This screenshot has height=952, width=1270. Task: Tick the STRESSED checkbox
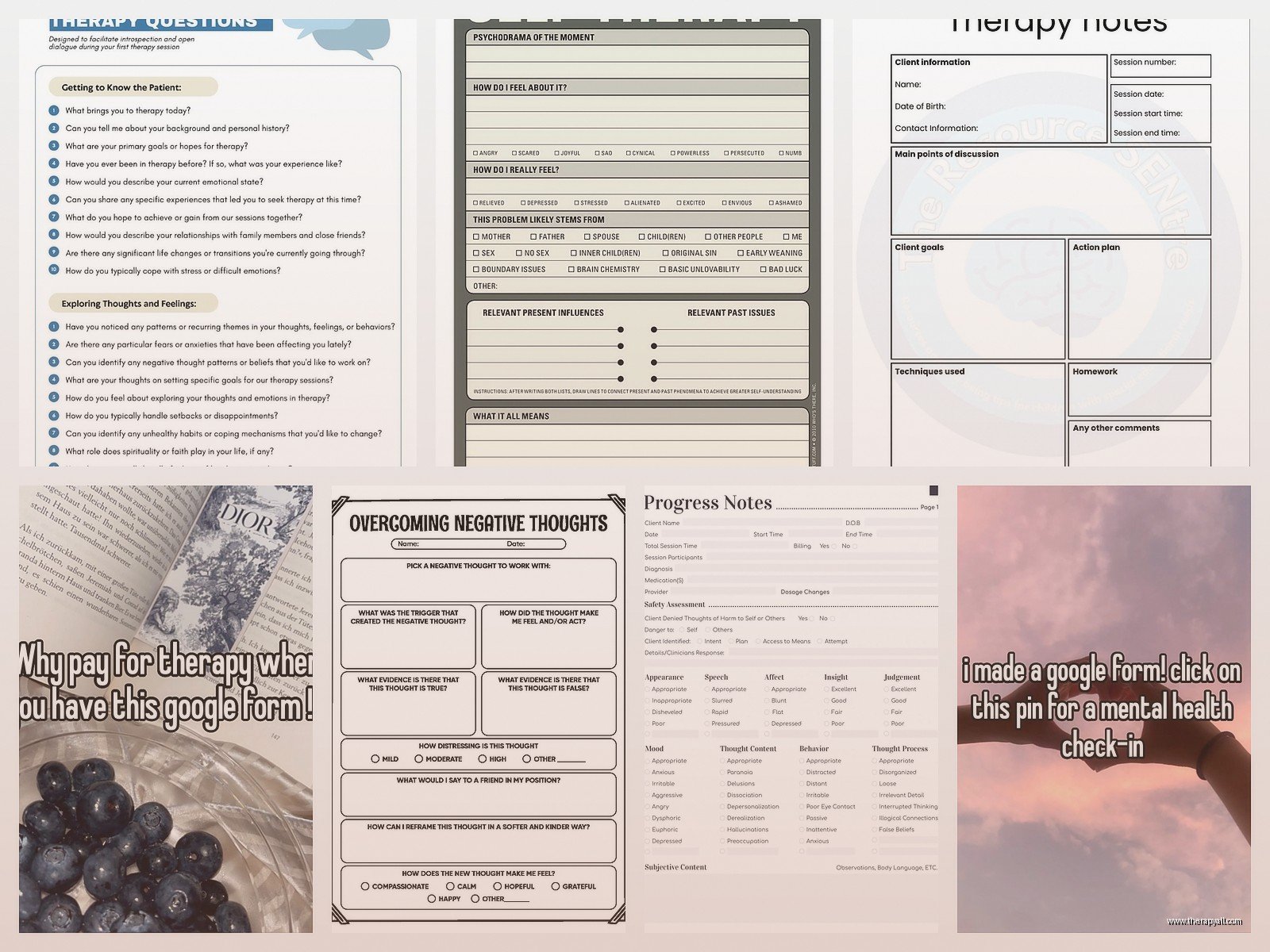coord(577,203)
